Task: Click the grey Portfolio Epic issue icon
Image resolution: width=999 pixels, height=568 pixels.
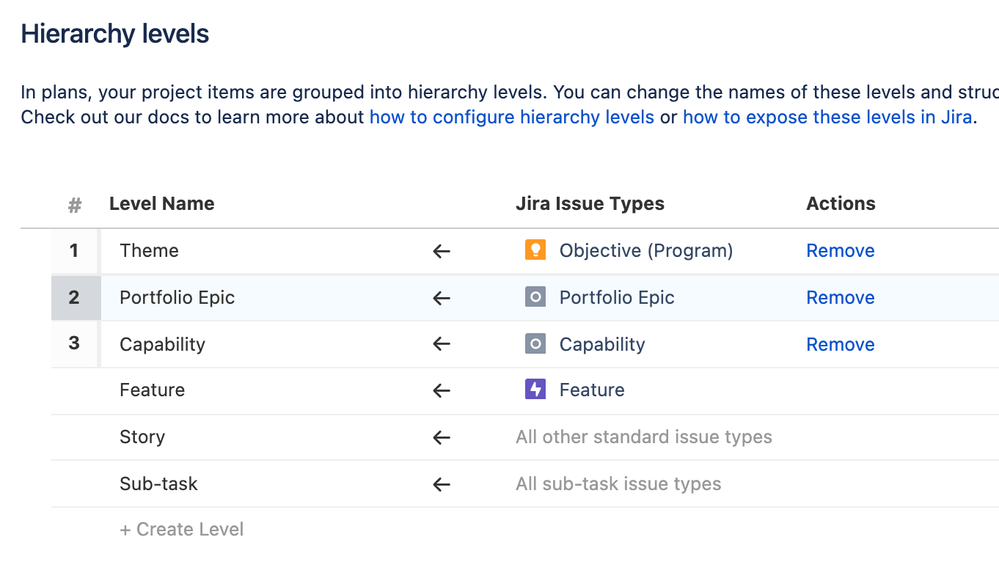Action: click(535, 298)
